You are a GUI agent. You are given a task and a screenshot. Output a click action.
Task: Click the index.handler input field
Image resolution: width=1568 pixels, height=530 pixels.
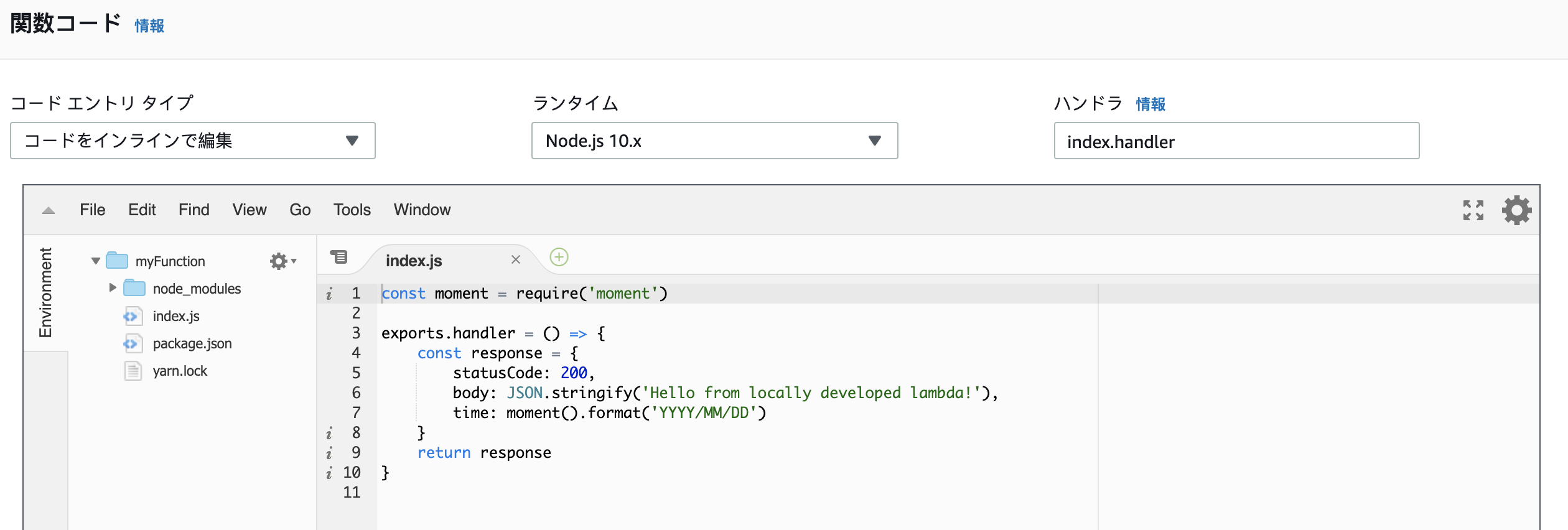coord(1236,141)
